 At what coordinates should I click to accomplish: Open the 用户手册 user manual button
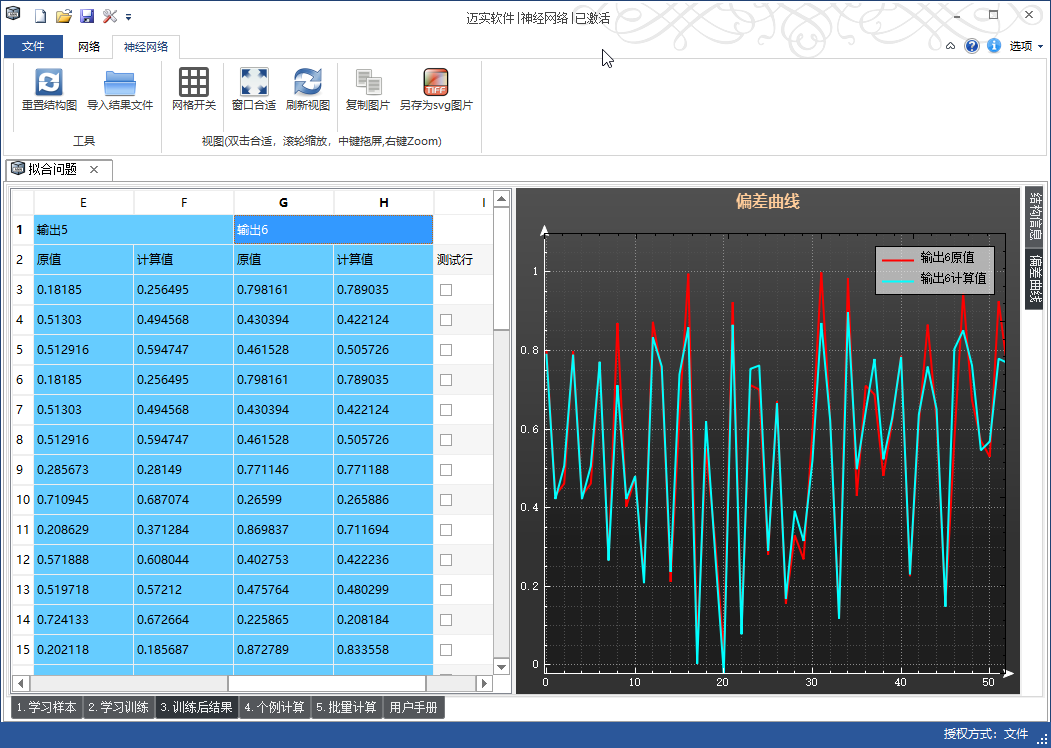(x=413, y=708)
